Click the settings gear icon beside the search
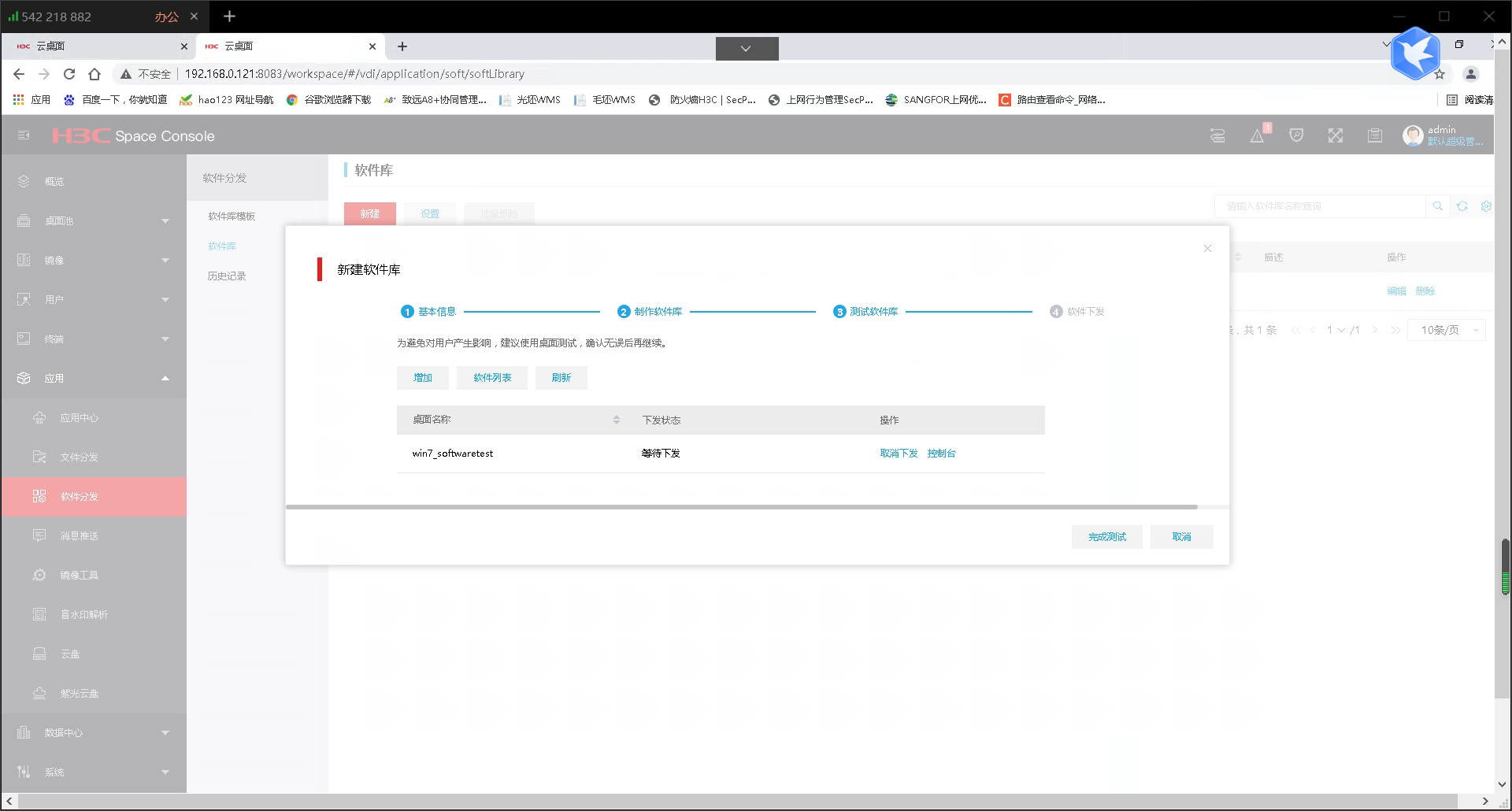 (1486, 206)
